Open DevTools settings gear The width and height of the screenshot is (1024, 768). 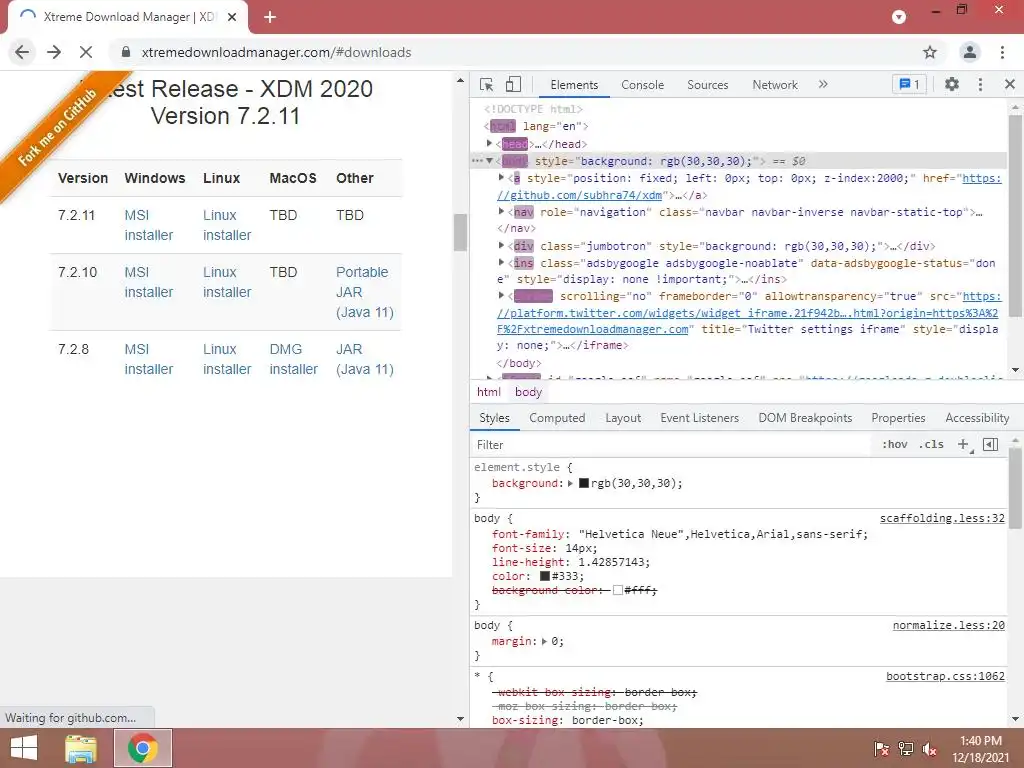pos(952,84)
